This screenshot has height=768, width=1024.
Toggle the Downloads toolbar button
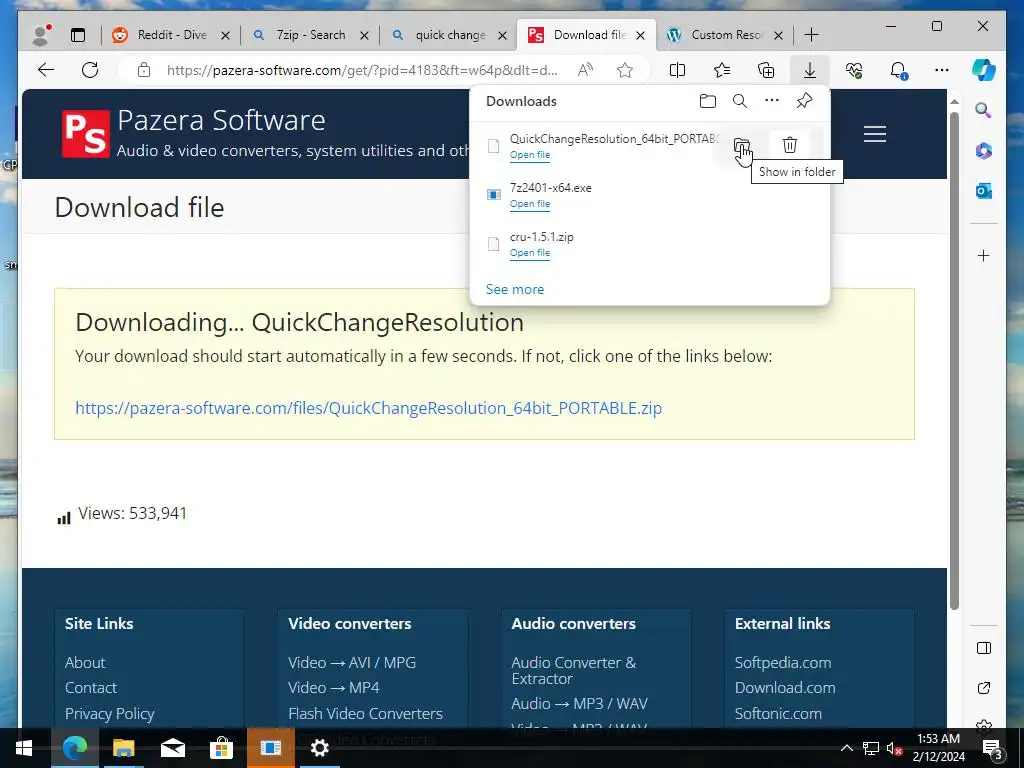coord(810,70)
